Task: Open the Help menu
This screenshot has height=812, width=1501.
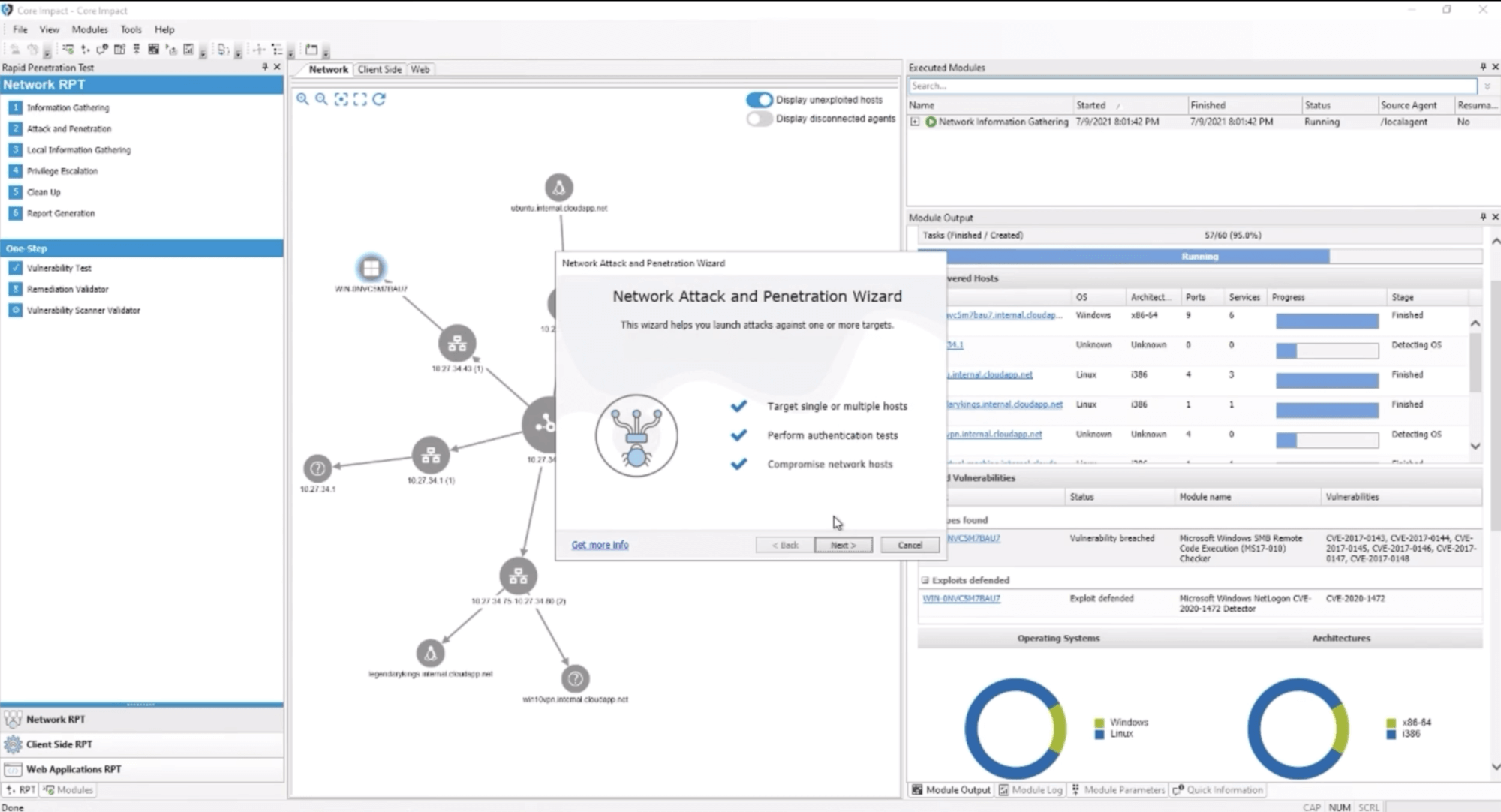Action: (164, 29)
